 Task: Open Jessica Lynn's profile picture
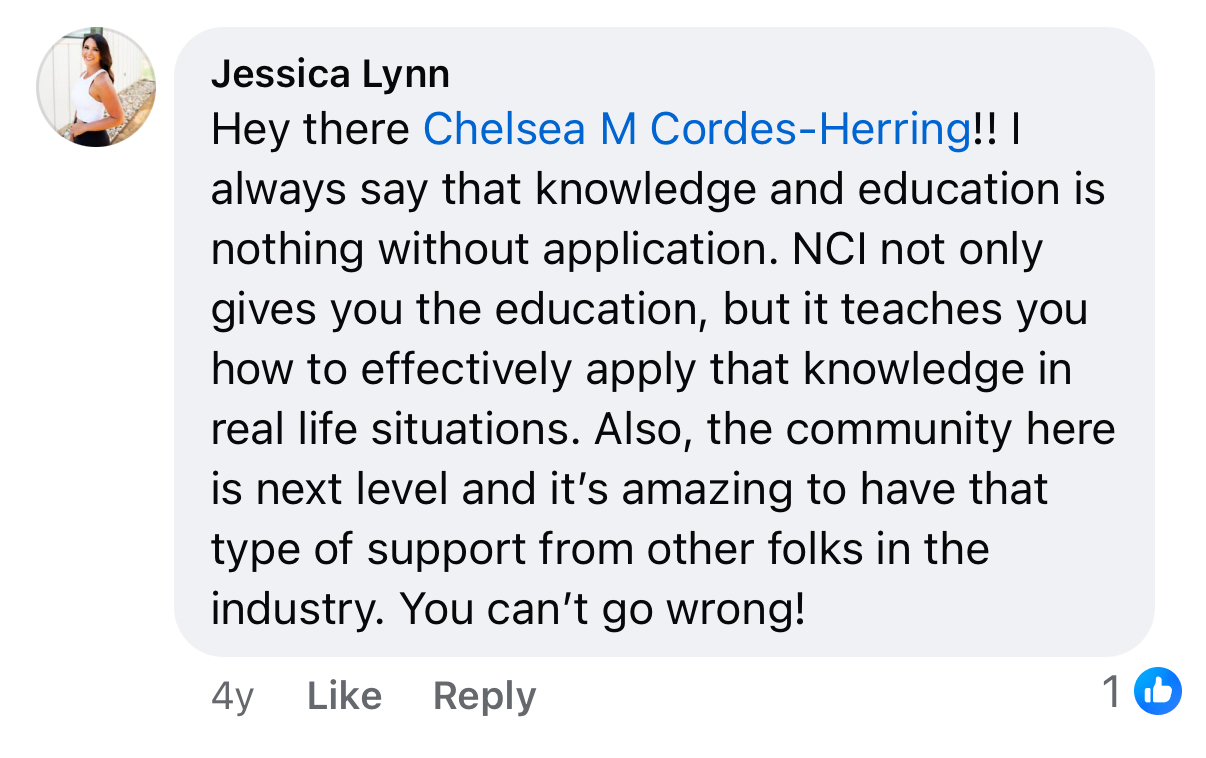tap(96, 87)
